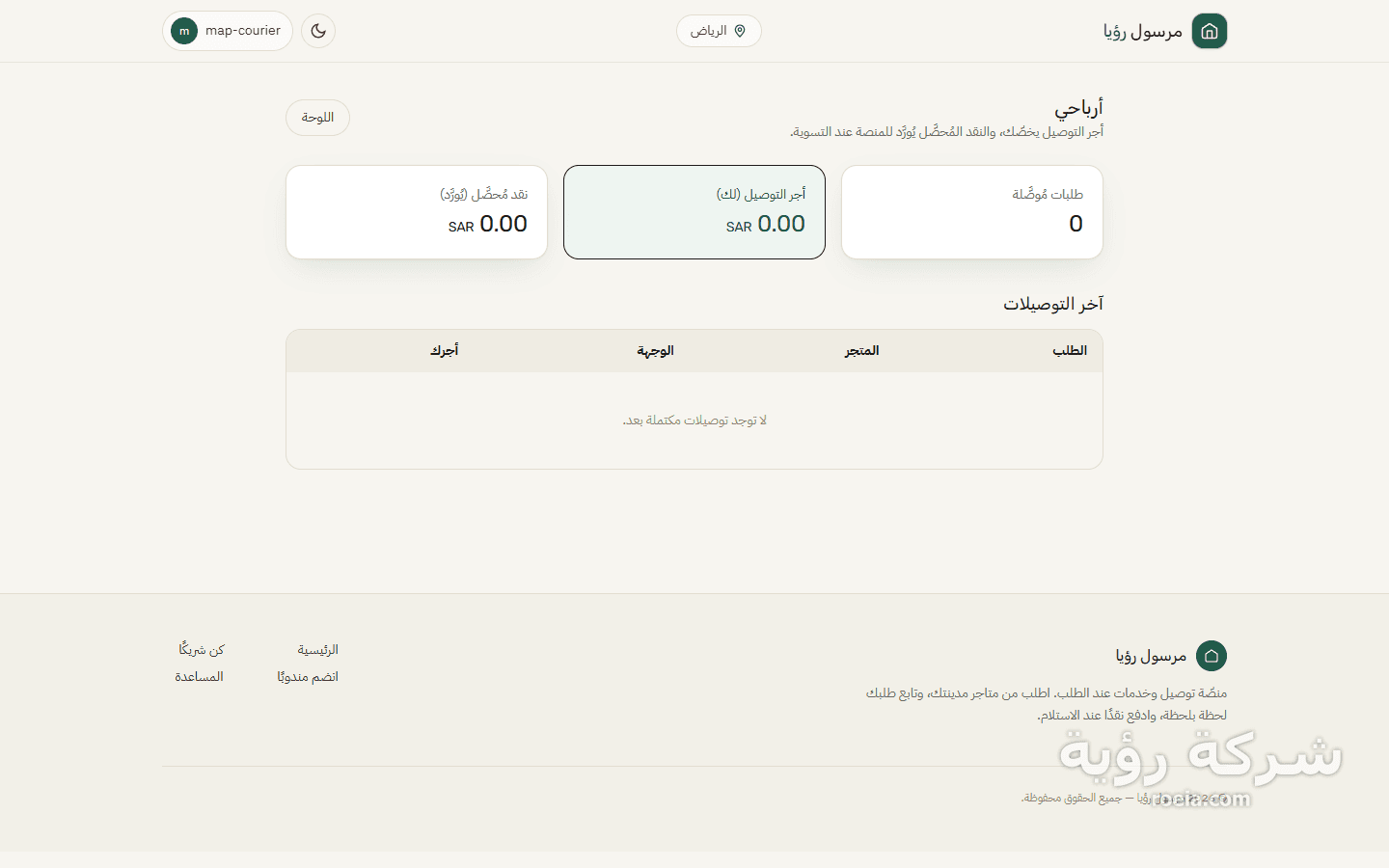Click the لا توجد توصيلات مكتملة بعد message

pos(694,420)
